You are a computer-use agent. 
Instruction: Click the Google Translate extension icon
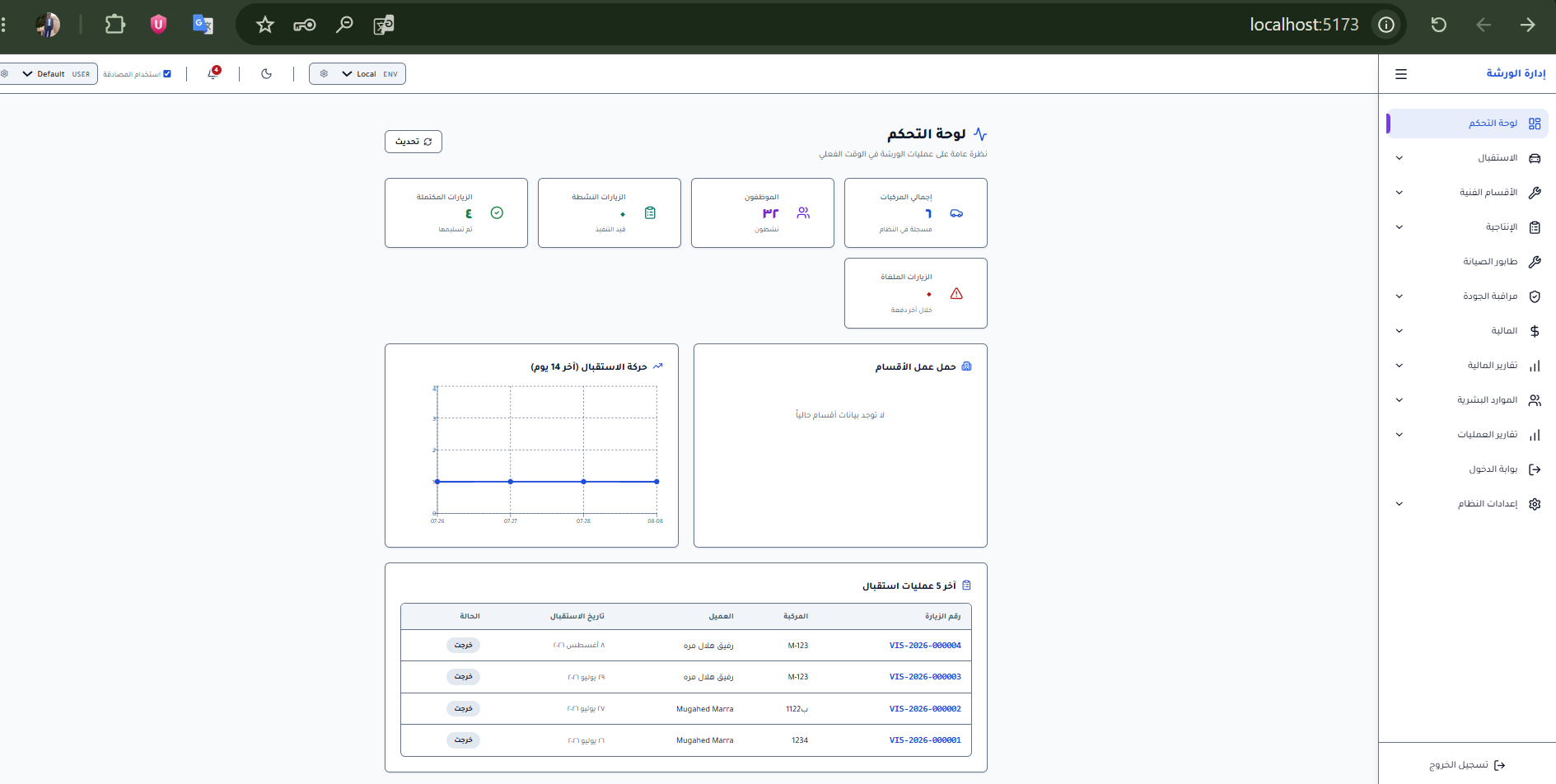[x=203, y=25]
